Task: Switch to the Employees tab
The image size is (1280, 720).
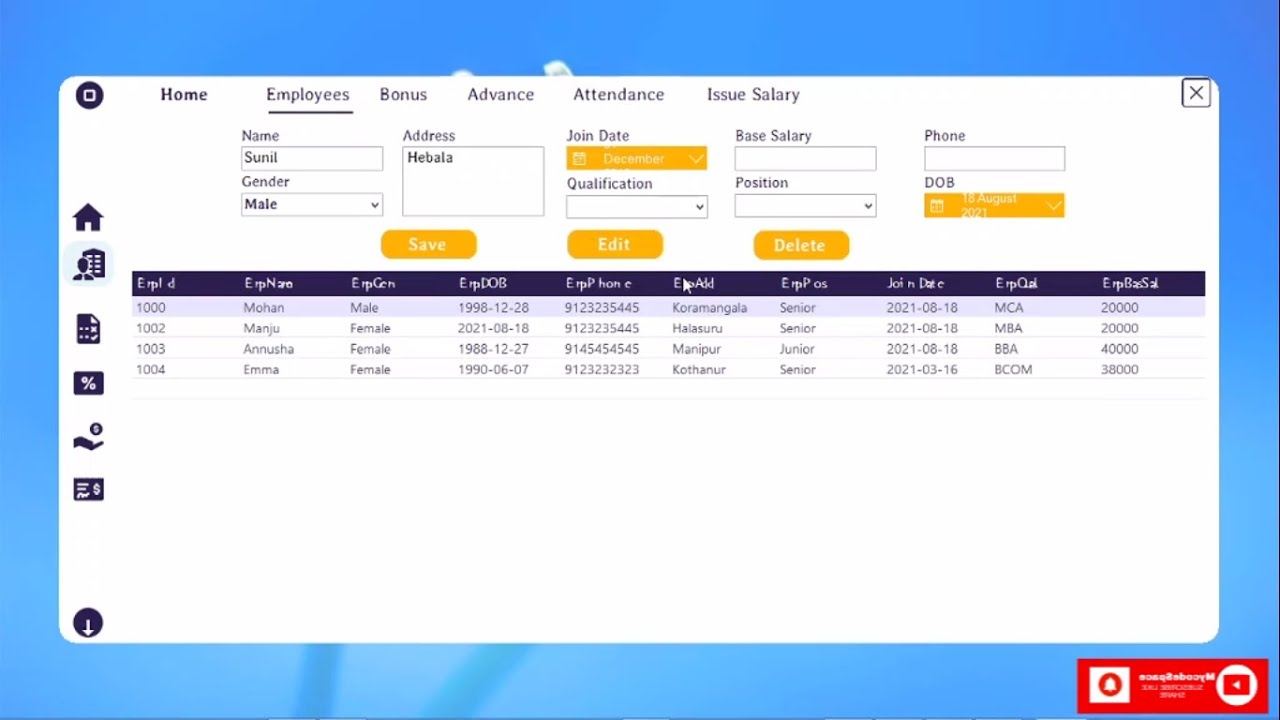Action: (308, 94)
